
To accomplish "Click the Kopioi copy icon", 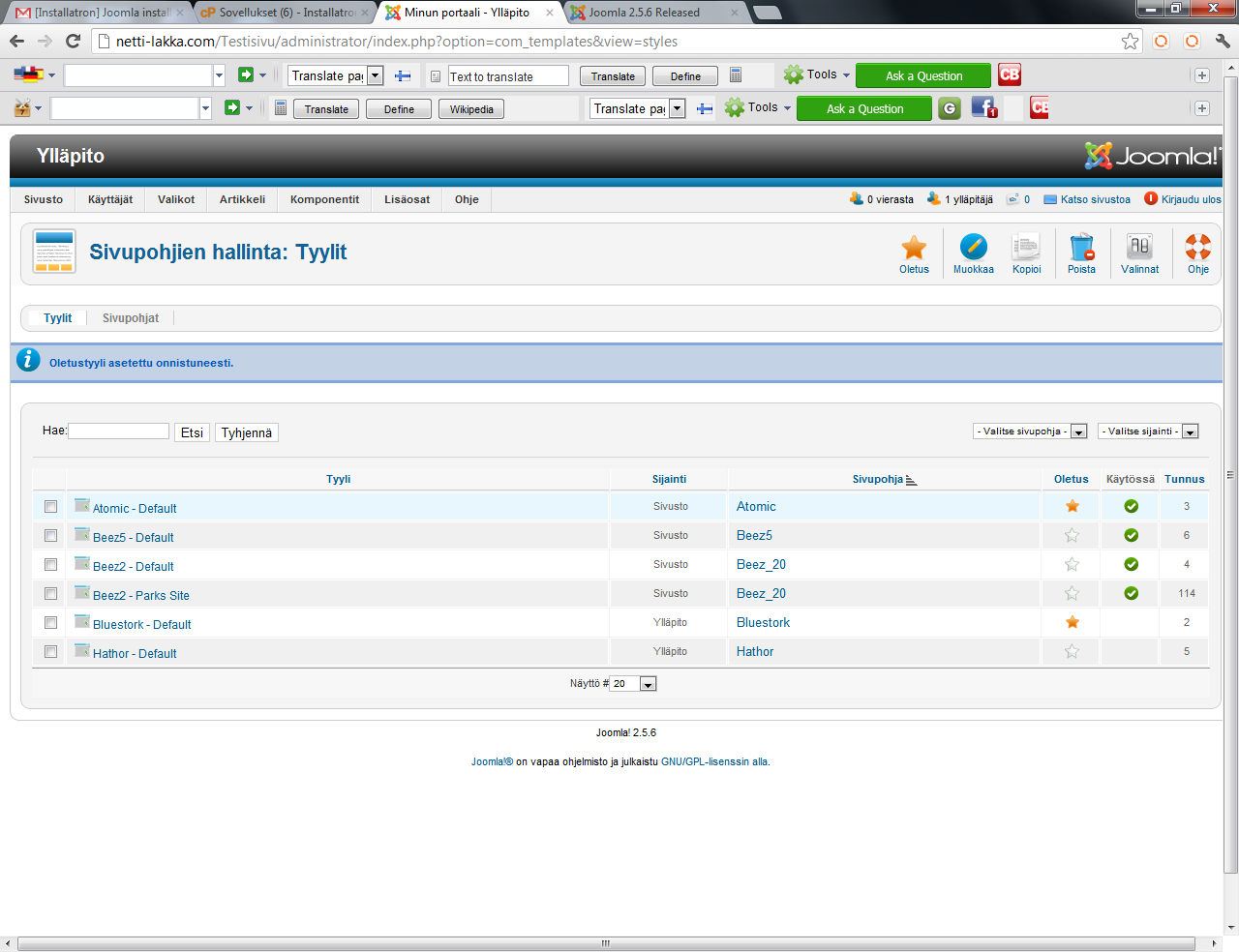I will click(x=1026, y=248).
